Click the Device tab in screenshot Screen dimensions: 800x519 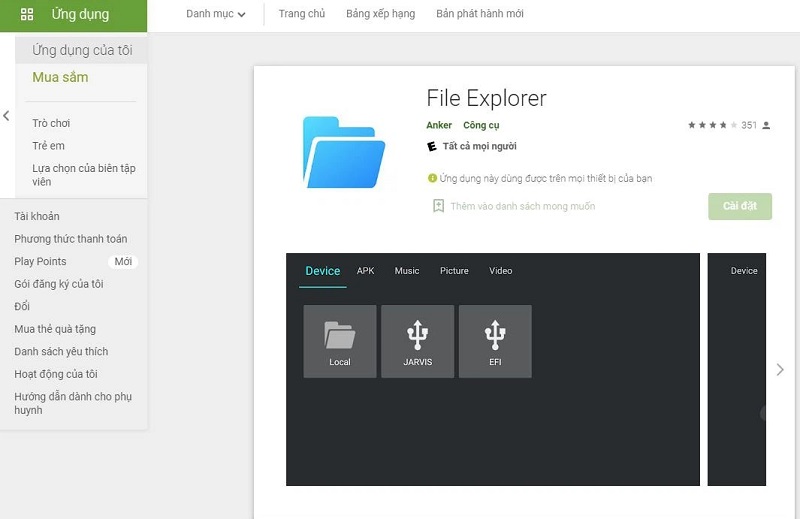[x=322, y=271]
